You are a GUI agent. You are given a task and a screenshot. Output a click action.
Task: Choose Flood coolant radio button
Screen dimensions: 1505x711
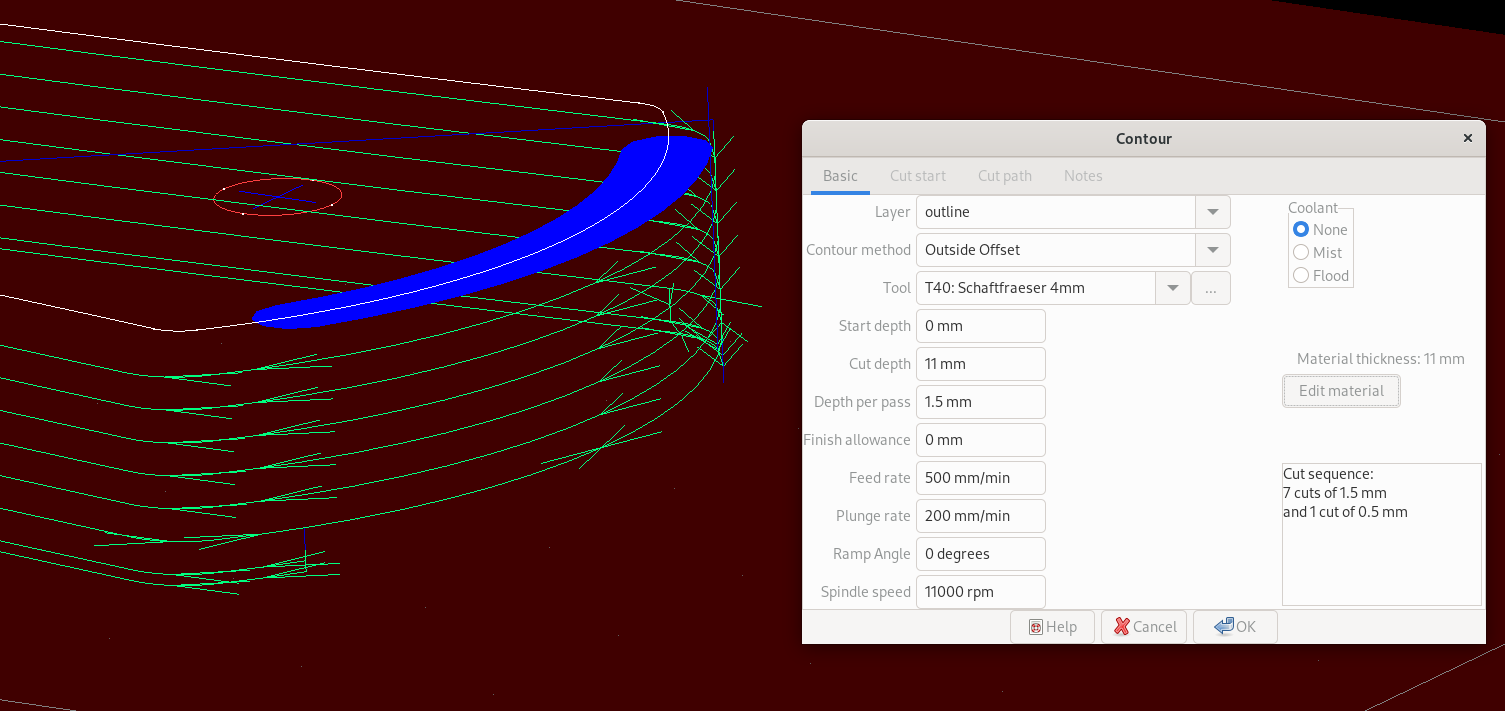click(x=1301, y=276)
